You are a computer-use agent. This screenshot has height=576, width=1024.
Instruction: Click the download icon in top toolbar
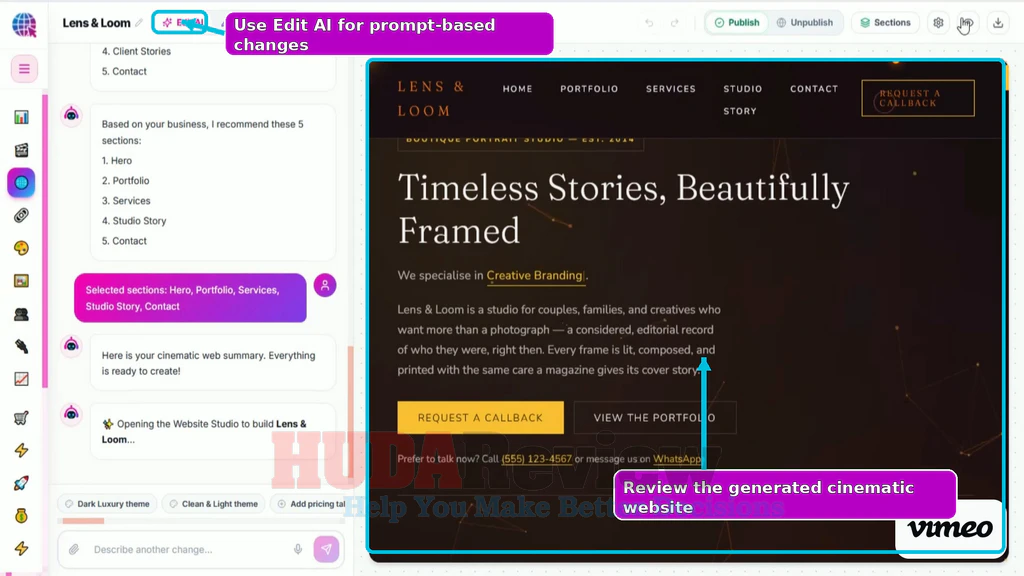pyautogui.click(x=998, y=23)
